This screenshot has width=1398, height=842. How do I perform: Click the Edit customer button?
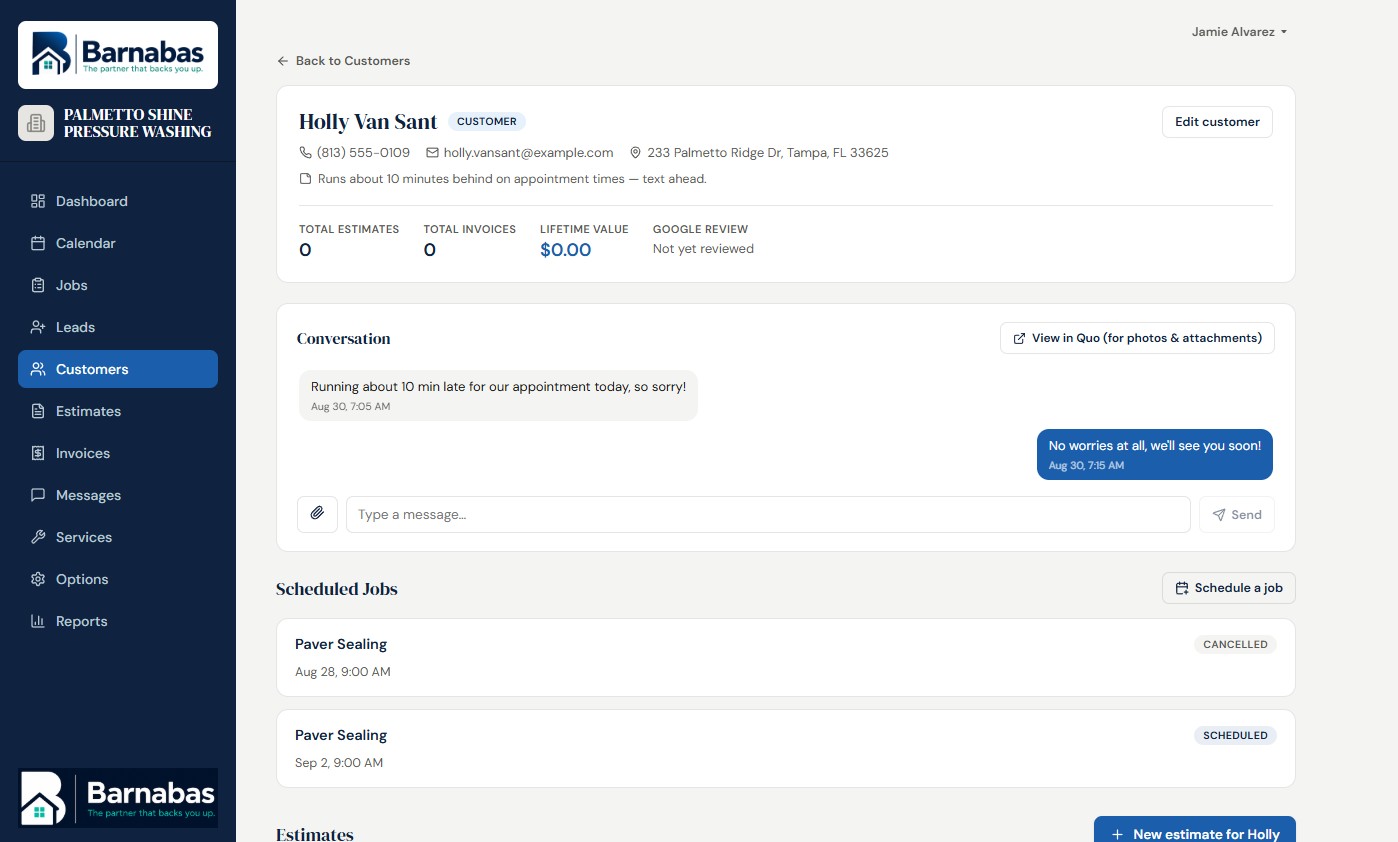point(1217,122)
